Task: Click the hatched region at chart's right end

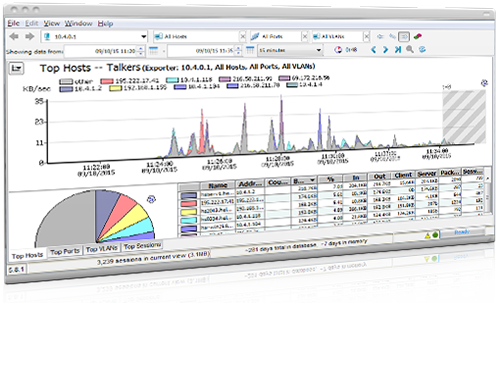Action: (464, 117)
